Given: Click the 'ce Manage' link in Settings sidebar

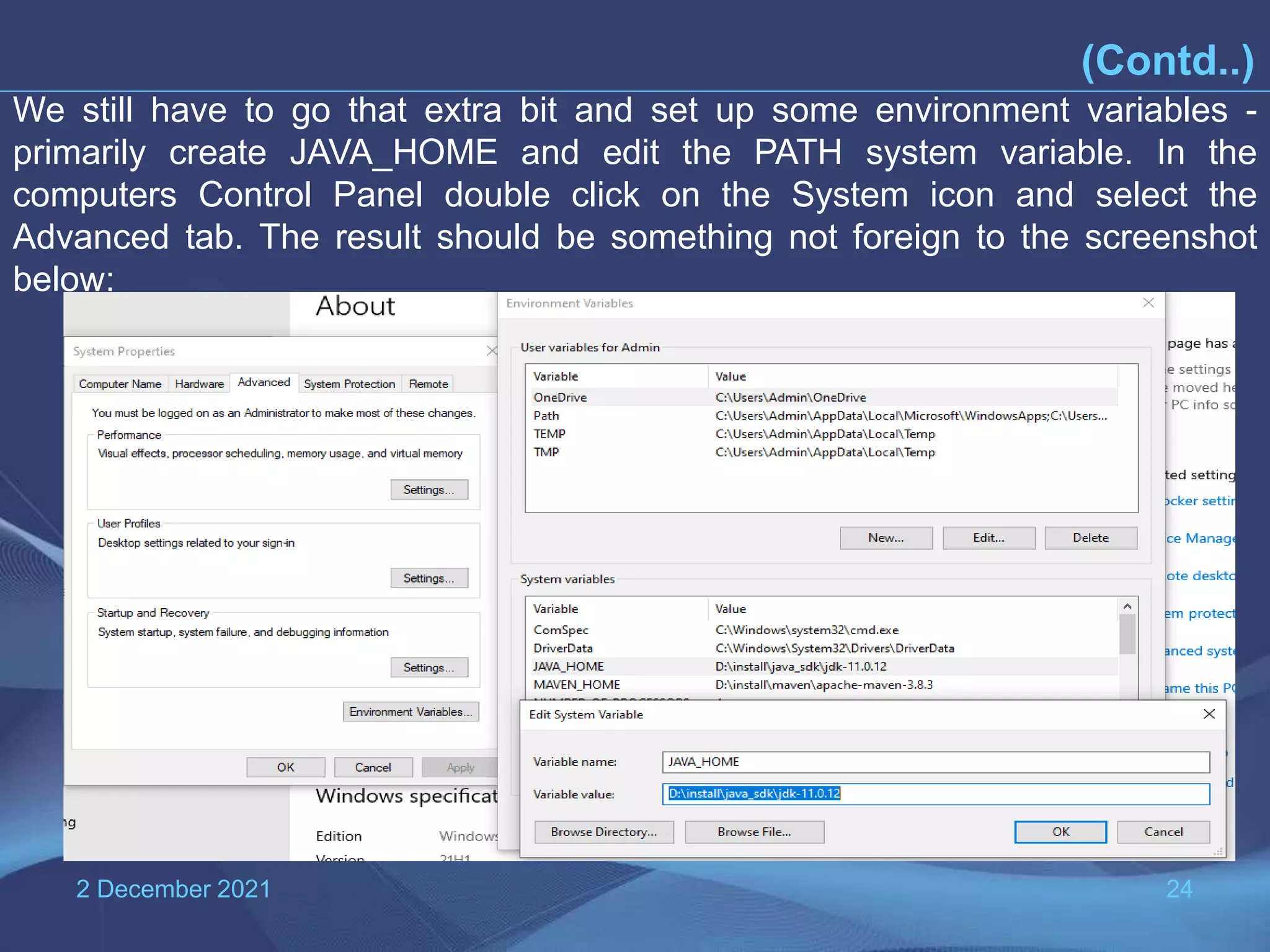Looking at the screenshot, I should pos(1200,538).
